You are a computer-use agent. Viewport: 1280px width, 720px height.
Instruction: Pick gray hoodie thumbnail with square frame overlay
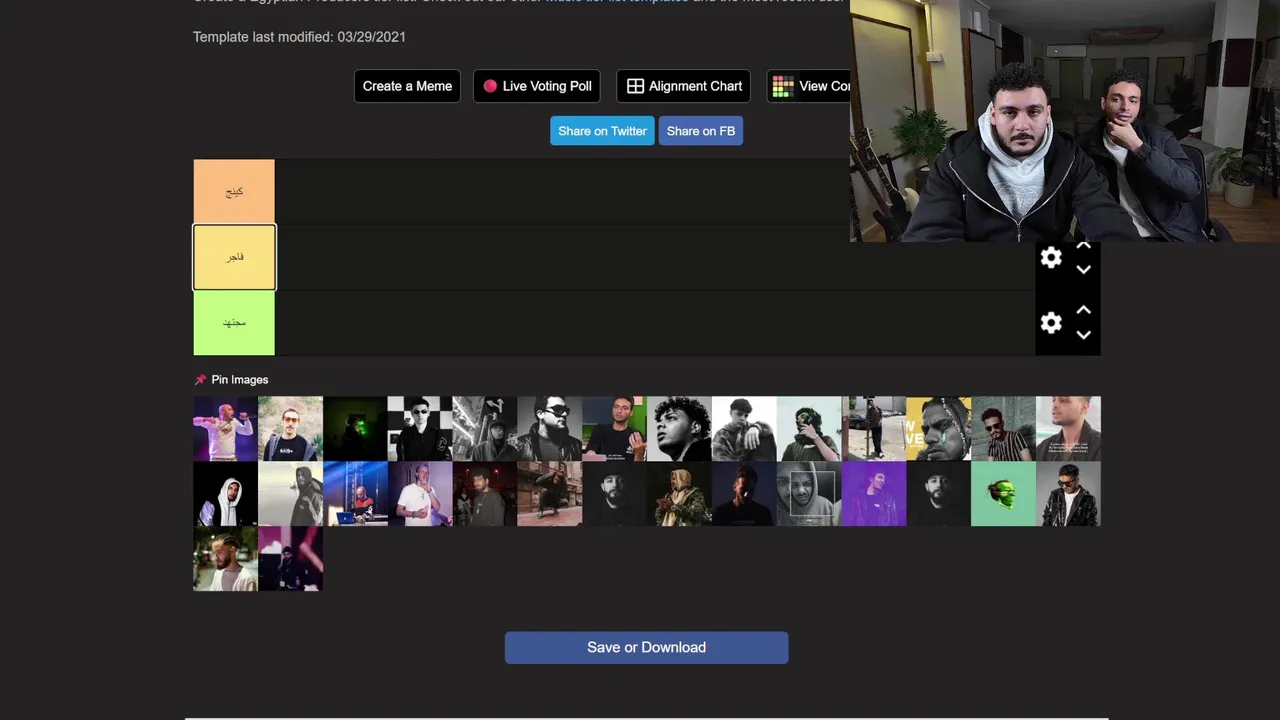coord(809,493)
